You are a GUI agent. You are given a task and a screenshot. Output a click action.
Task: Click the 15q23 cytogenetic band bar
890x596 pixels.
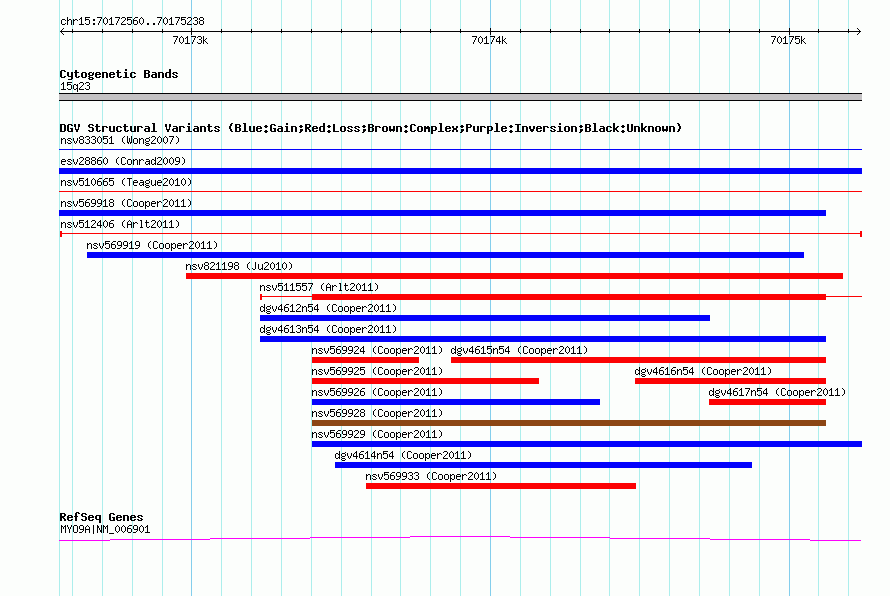460,97
